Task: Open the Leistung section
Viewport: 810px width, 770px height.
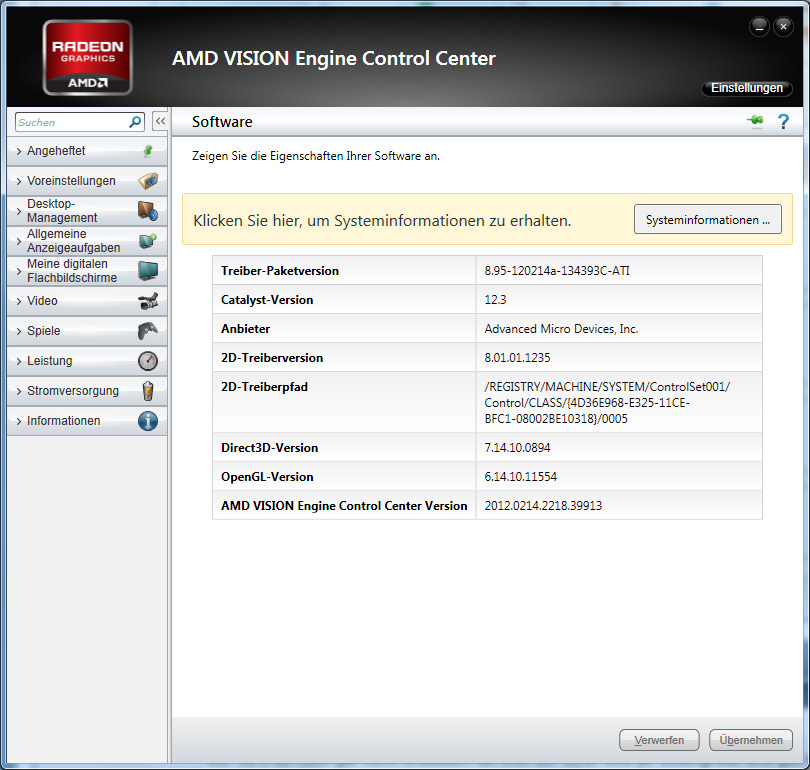Action: 87,360
